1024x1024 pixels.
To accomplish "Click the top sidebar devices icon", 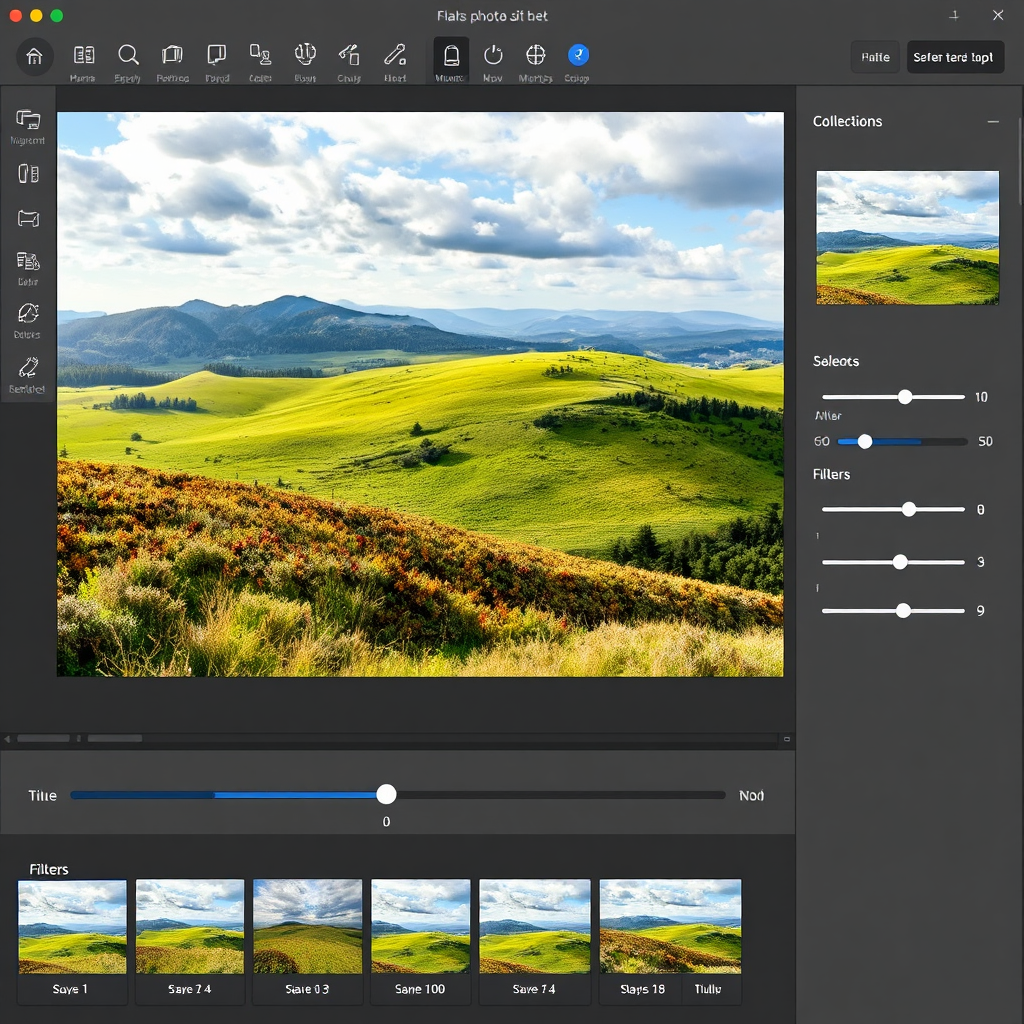I will pos(28,121).
